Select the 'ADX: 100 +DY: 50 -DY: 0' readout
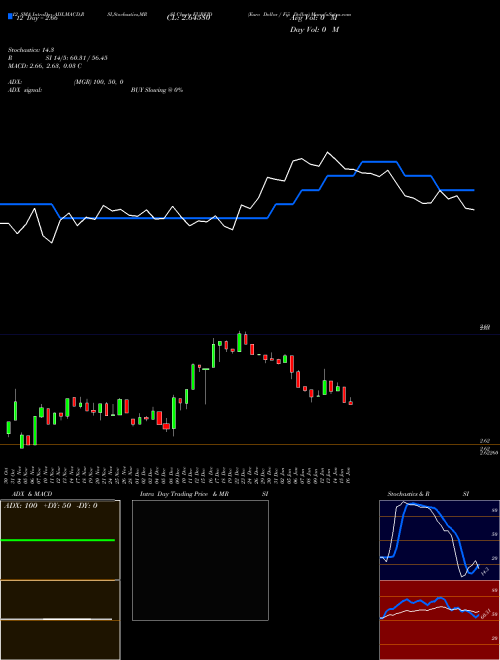Image resolution: width=500 pixels, height=660 pixels. coord(51,506)
